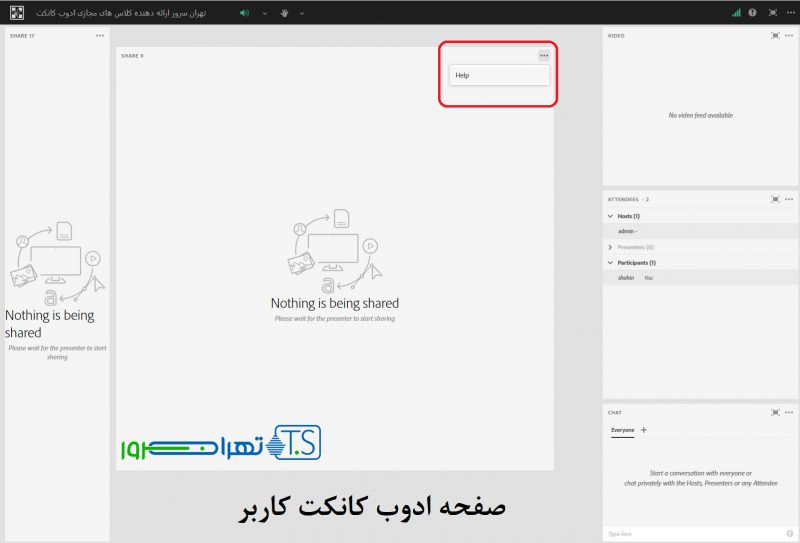Select the Everyone chat tab
800x543 pixels.
click(622, 430)
